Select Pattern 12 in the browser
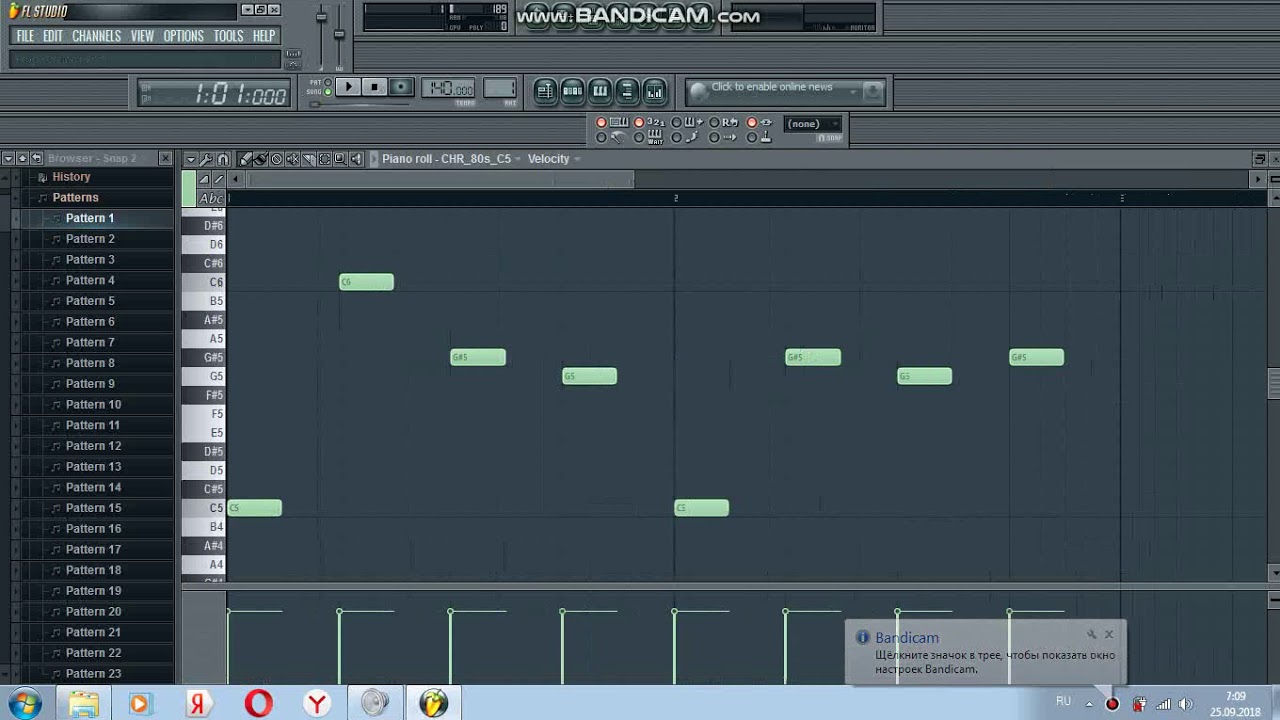Screen dimensions: 1280x720 point(93,446)
